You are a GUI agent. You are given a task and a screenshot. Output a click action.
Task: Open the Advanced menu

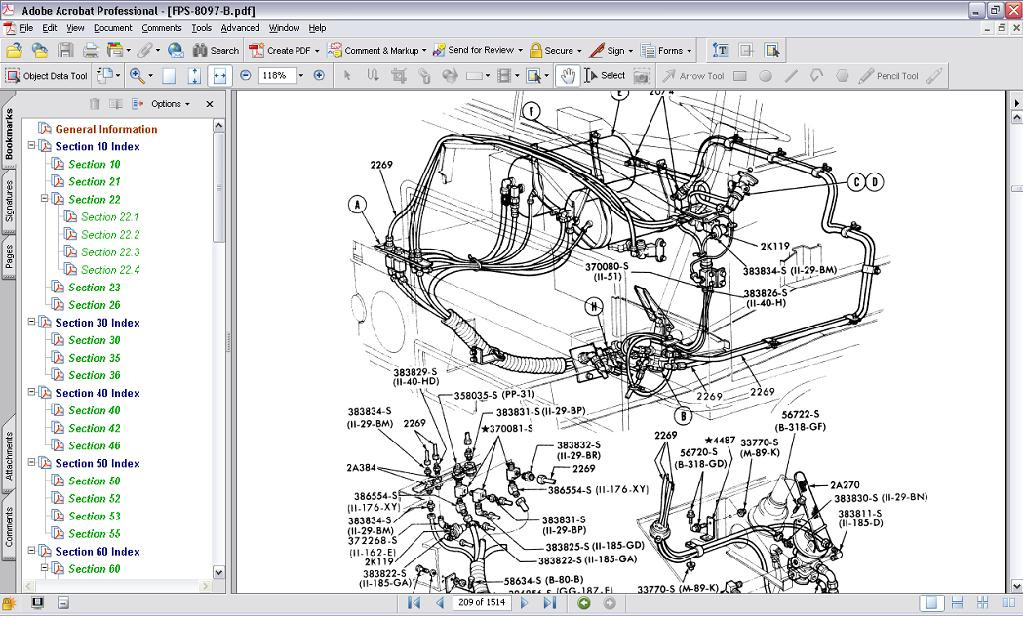[x=240, y=28]
